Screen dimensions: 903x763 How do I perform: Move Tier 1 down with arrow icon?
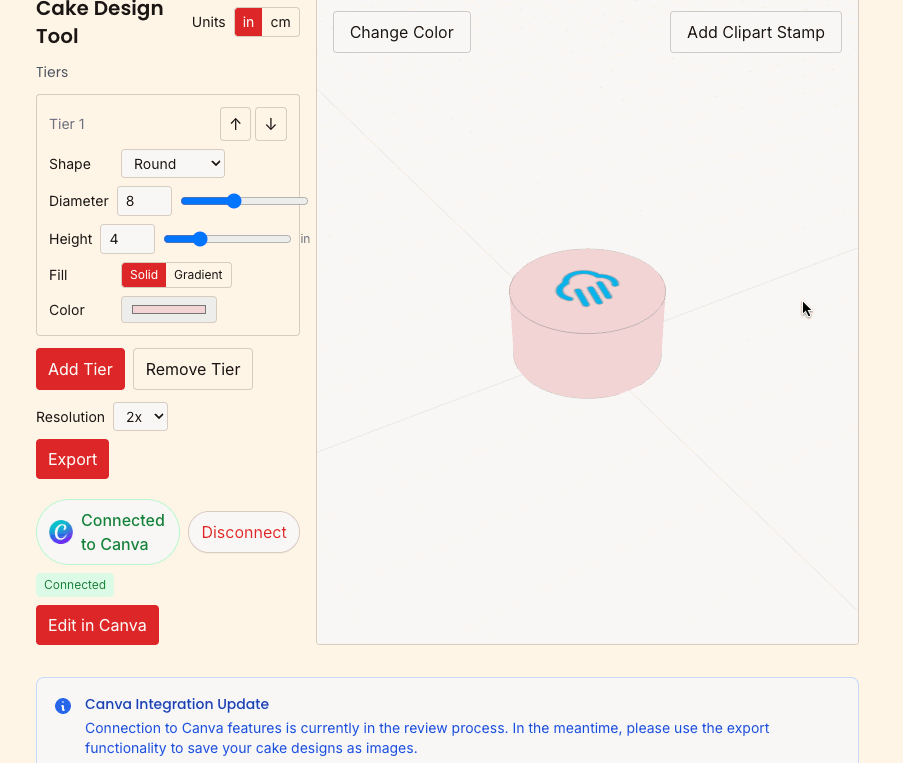pos(271,124)
